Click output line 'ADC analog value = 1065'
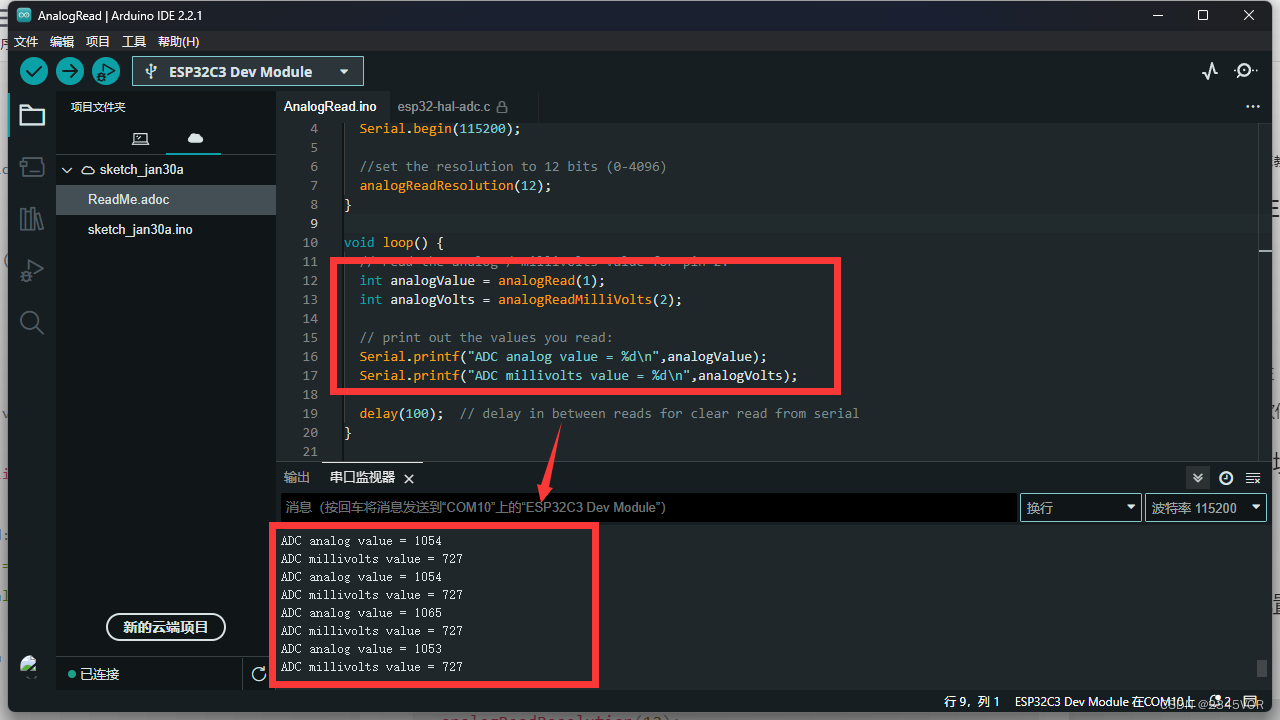Viewport: 1280px width, 720px height. (361, 613)
